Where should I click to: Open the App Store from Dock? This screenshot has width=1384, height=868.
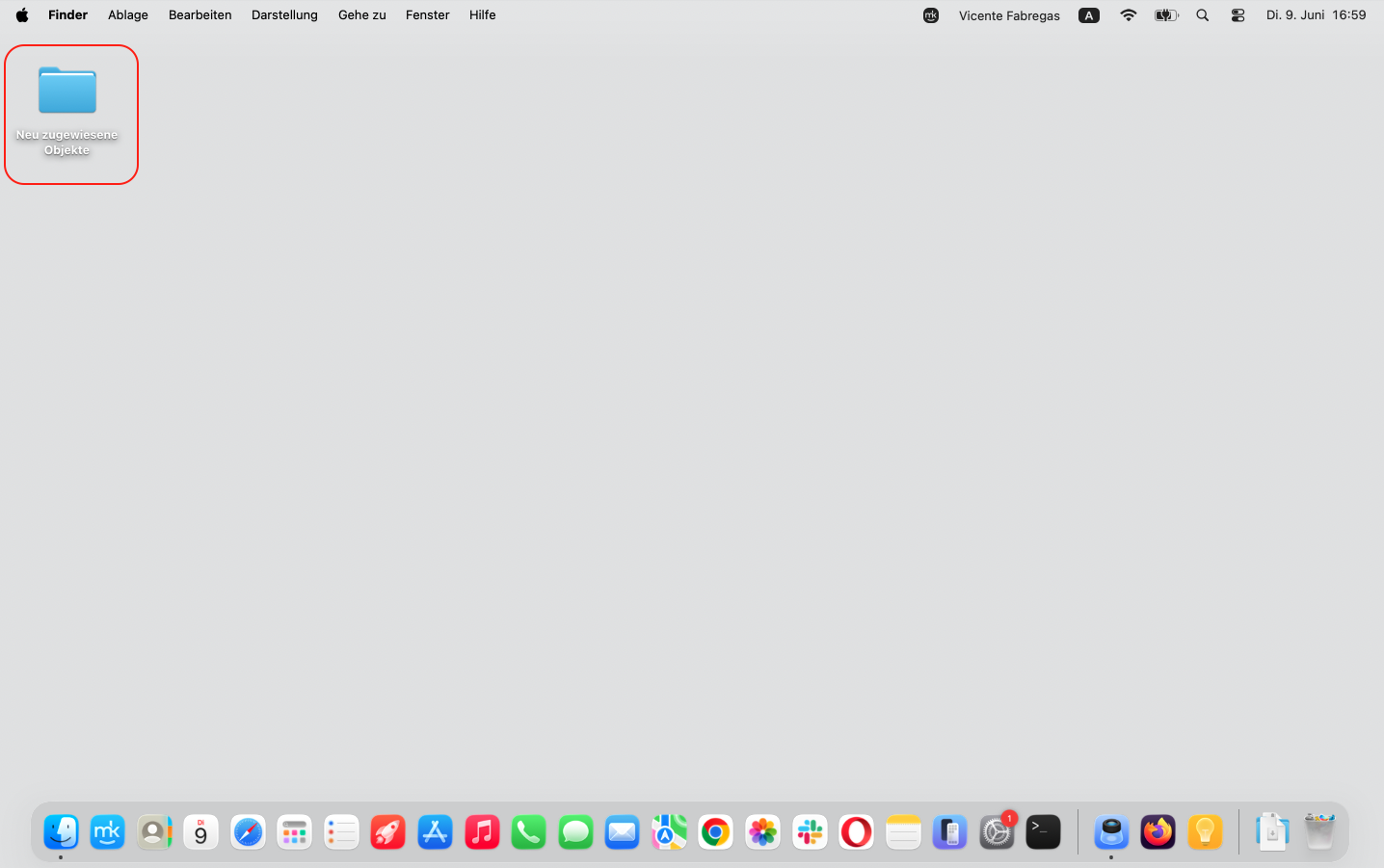(435, 831)
